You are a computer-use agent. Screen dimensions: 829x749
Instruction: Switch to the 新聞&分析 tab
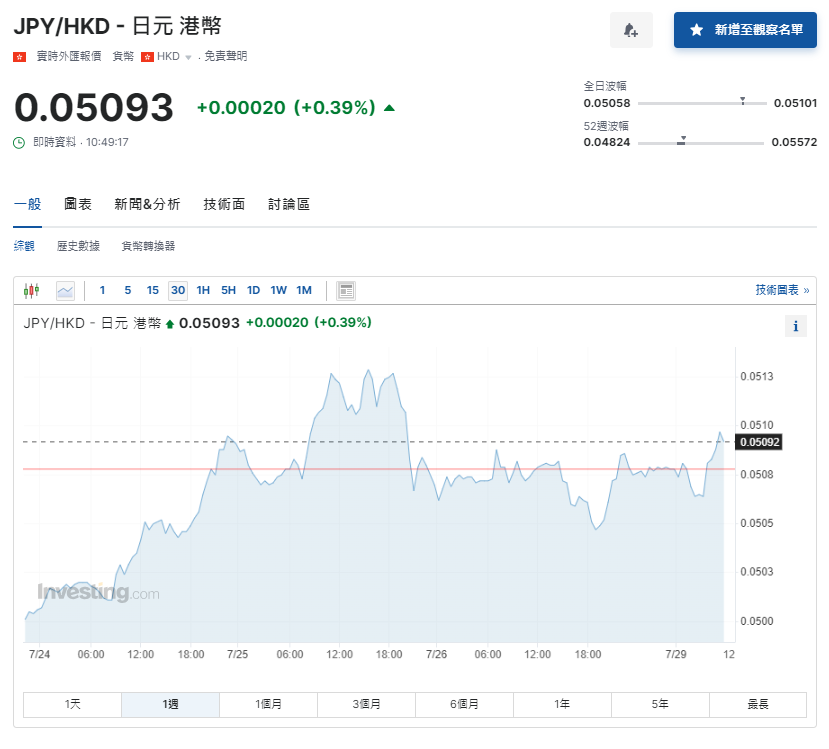pos(147,204)
